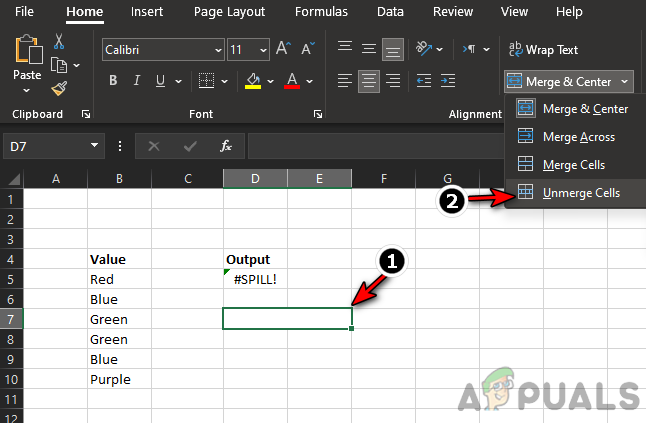This screenshot has height=423, width=646.
Task: Toggle Bold formatting
Action: (x=112, y=81)
